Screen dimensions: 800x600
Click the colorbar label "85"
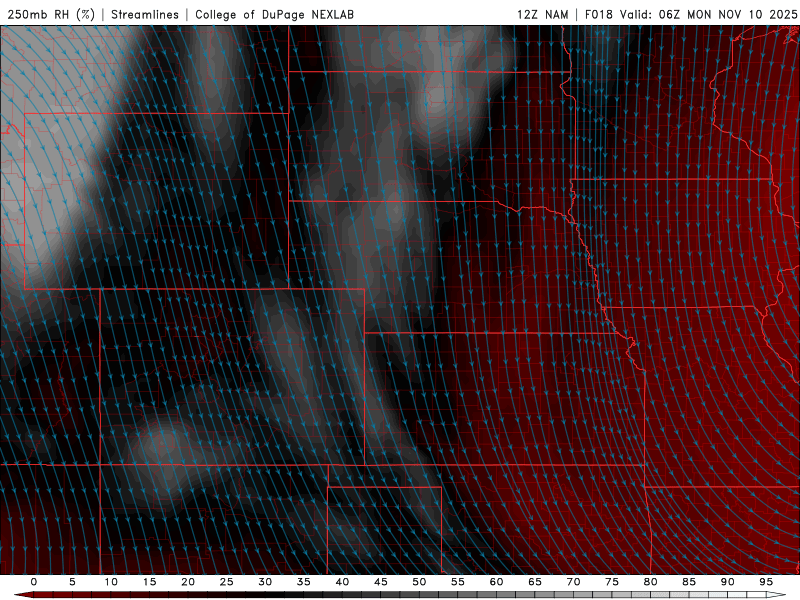tap(689, 582)
